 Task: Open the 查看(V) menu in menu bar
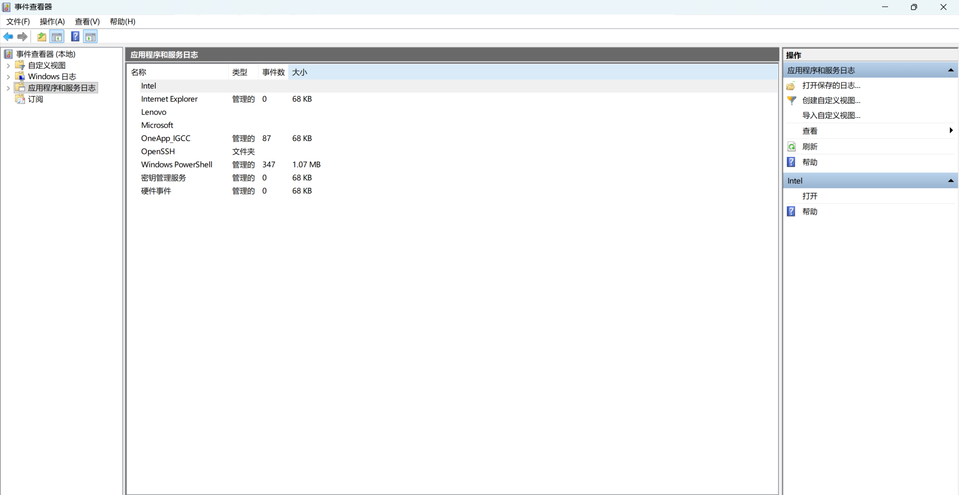(87, 21)
